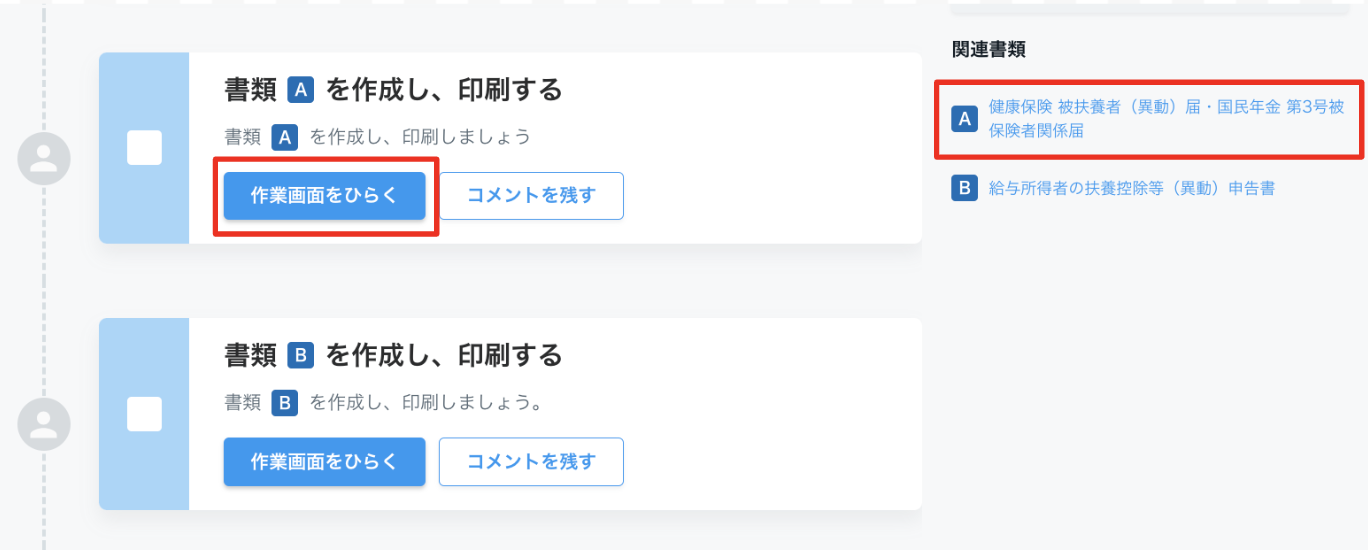This screenshot has width=1368, height=550.
Task: Click the A badge next to the 健康保険 被扶養者 link
Action: click(964, 119)
